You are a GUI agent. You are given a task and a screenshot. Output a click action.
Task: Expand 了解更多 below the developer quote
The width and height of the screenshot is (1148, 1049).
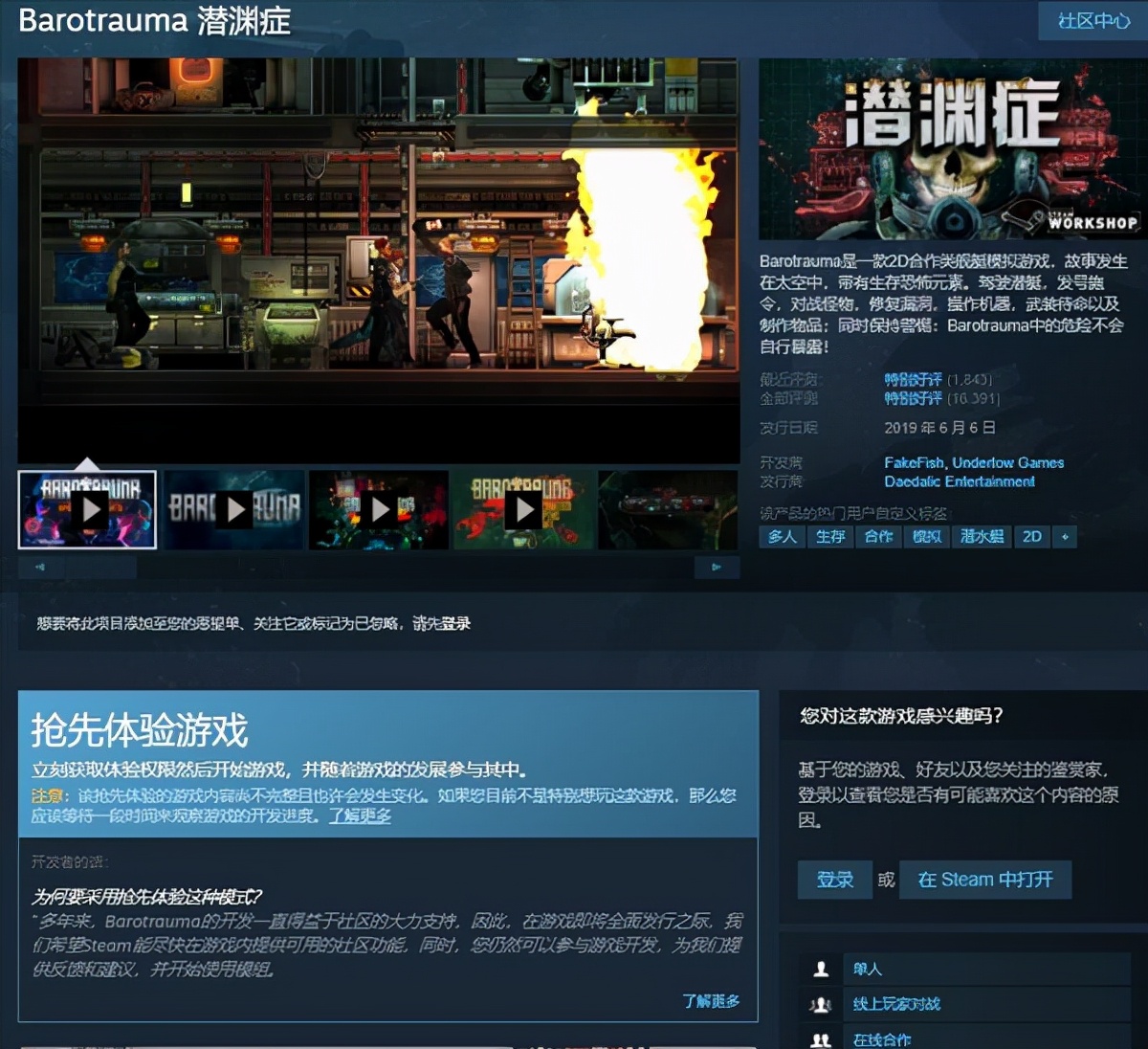pos(711,1001)
